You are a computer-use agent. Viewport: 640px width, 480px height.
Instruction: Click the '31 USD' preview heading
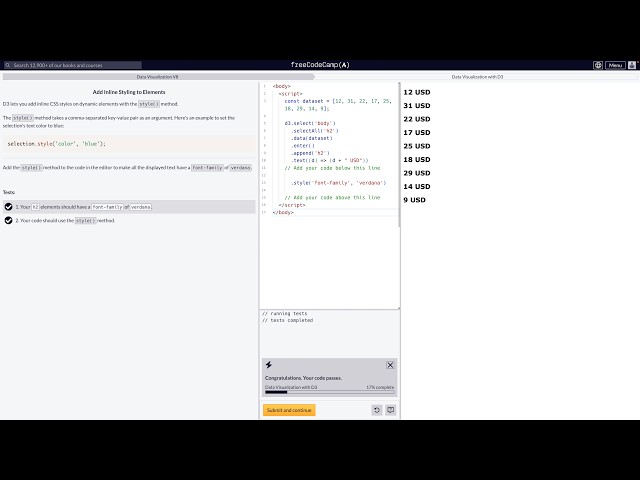(x=417, y=106)
